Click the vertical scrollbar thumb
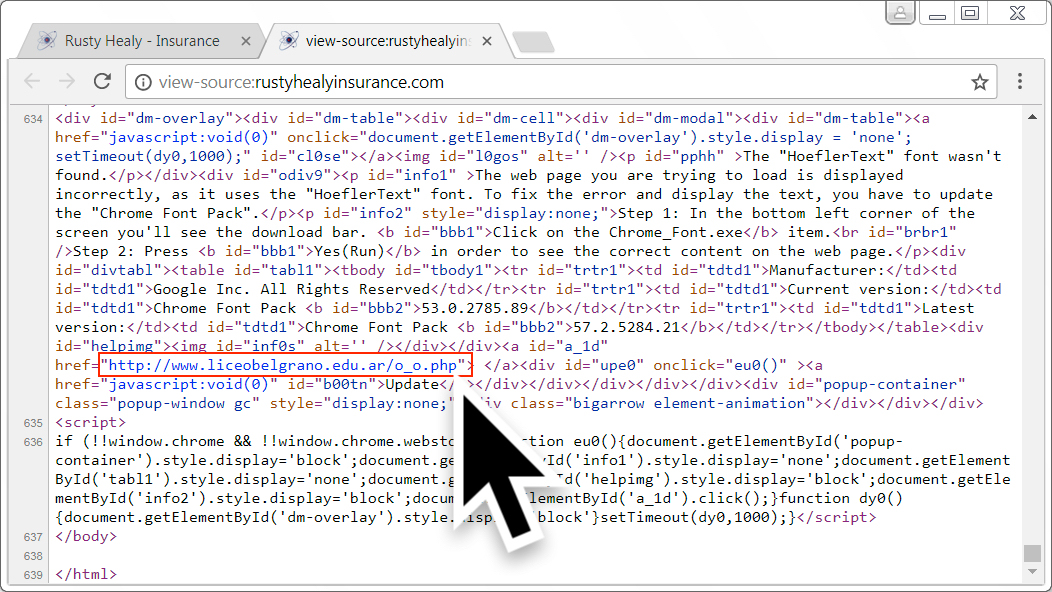 pyautogui.click(x=1032, y=554)
